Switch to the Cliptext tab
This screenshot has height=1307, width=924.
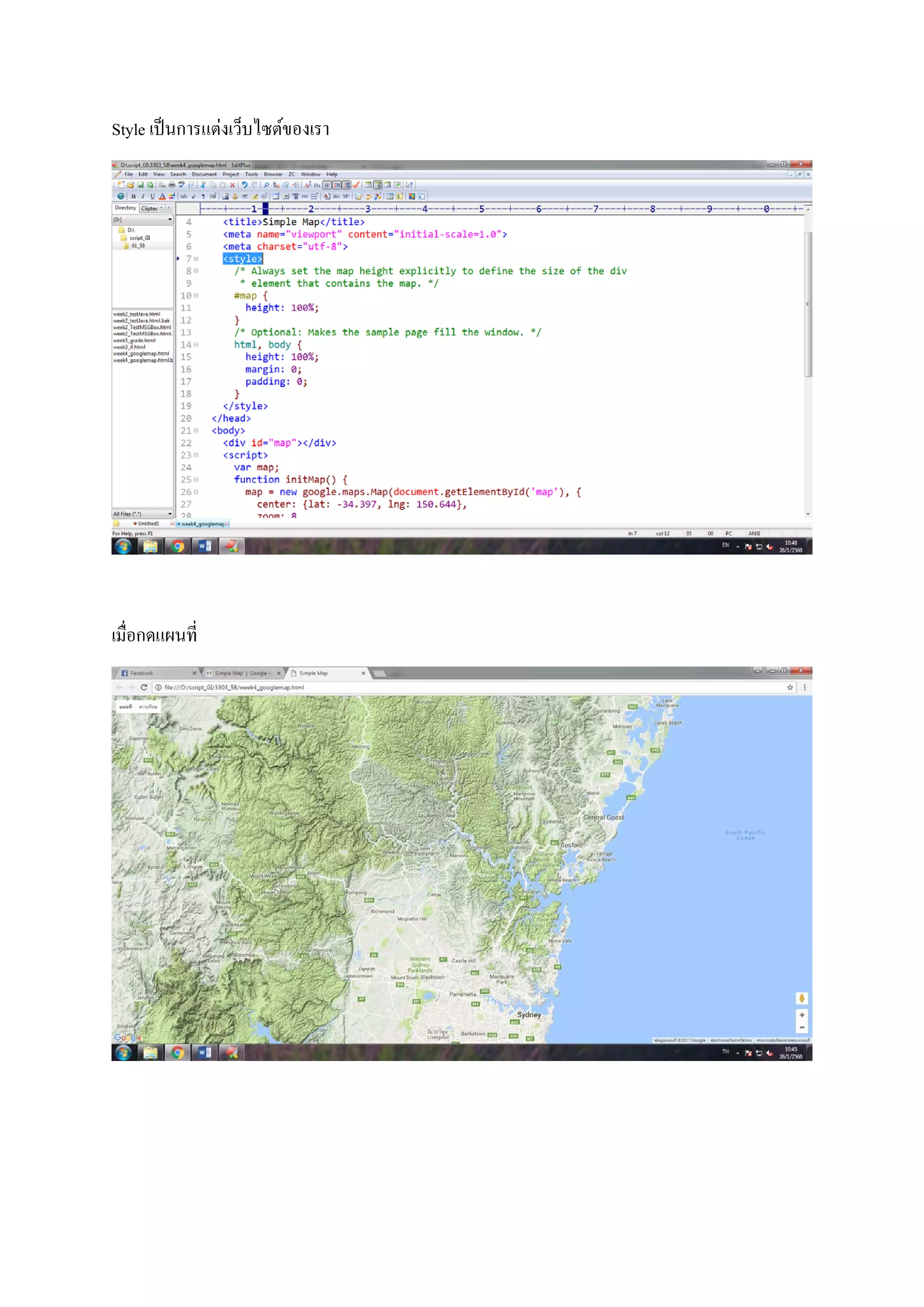149,209
